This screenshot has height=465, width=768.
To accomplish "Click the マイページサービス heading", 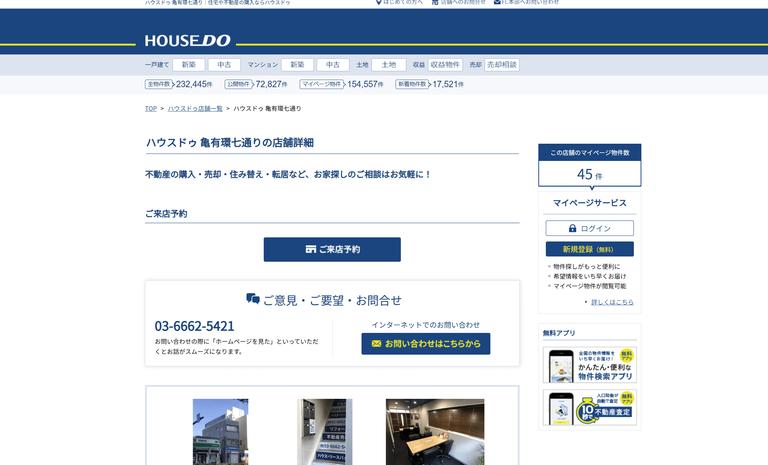I will tap(590, 203).
